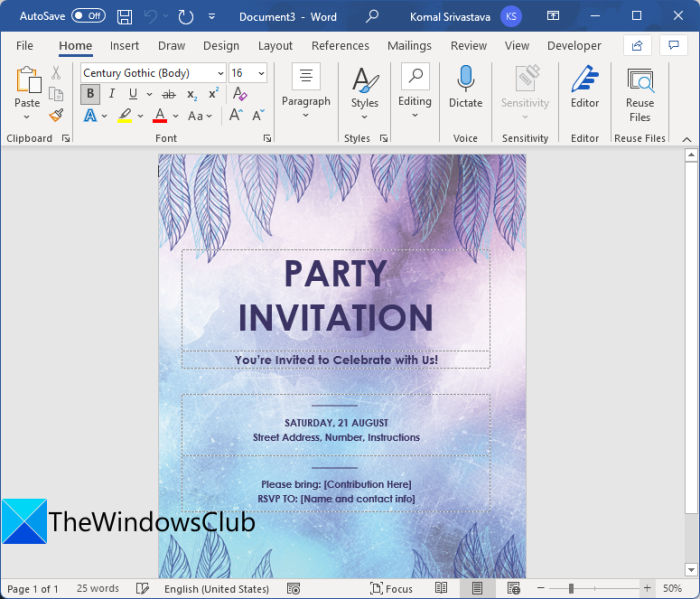Toggle Italic formatting
Image resolution: width=700 pixels, height=599 pixels.
coord(111,94)
